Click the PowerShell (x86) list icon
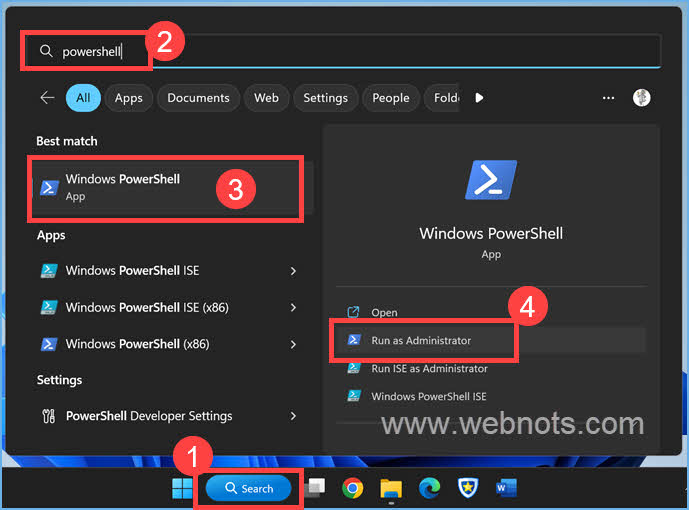 click(x=49, y=344)
